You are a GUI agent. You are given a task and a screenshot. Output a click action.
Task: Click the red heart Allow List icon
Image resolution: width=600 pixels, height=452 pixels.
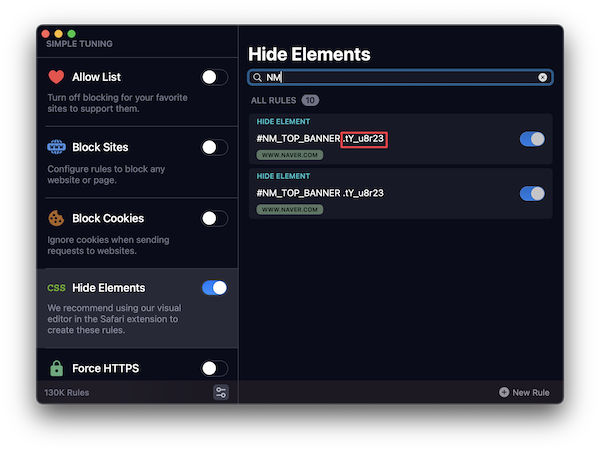pyautogui.click(x=56, y=77)
